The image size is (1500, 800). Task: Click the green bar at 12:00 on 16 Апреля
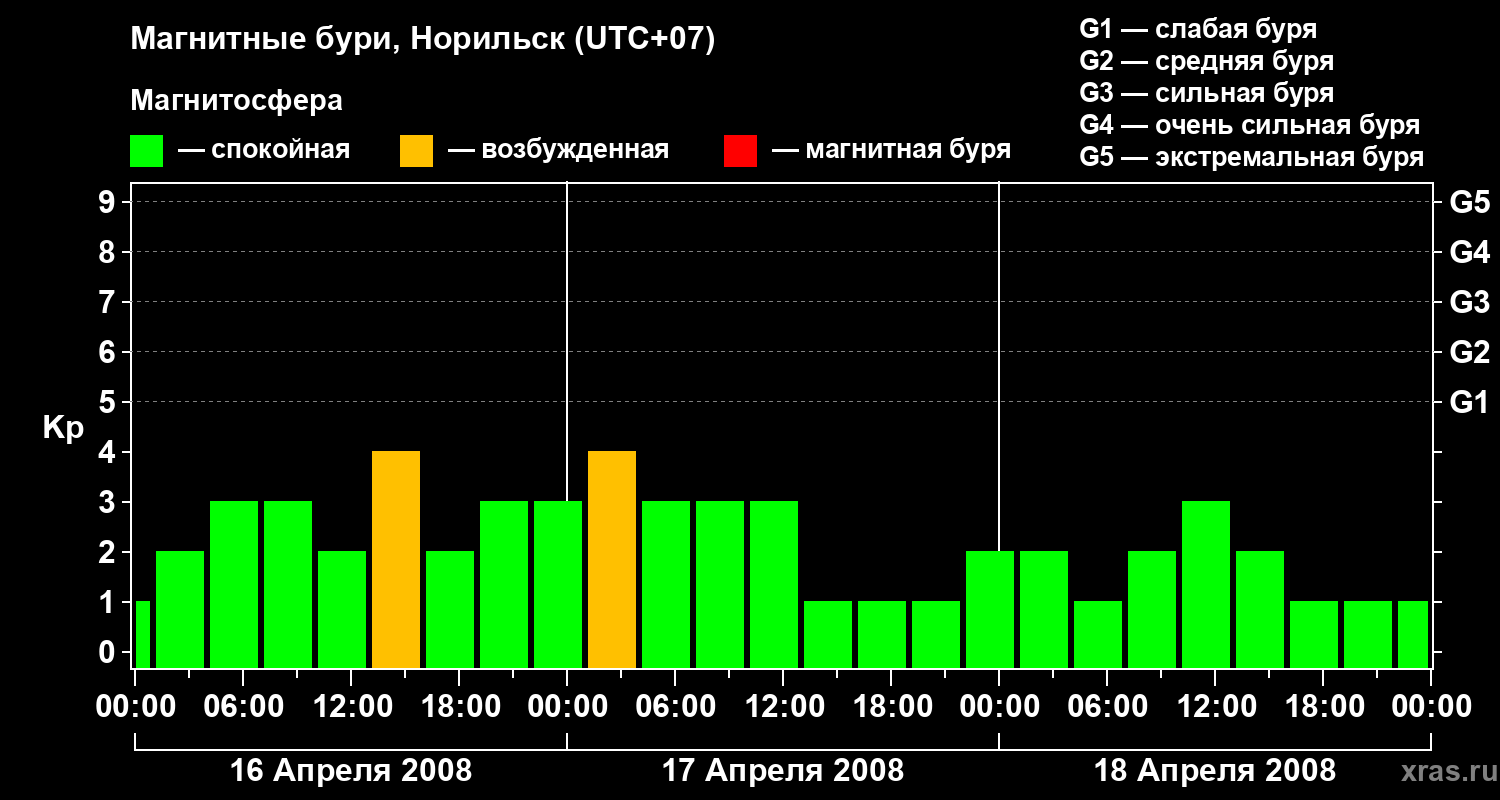342,610
